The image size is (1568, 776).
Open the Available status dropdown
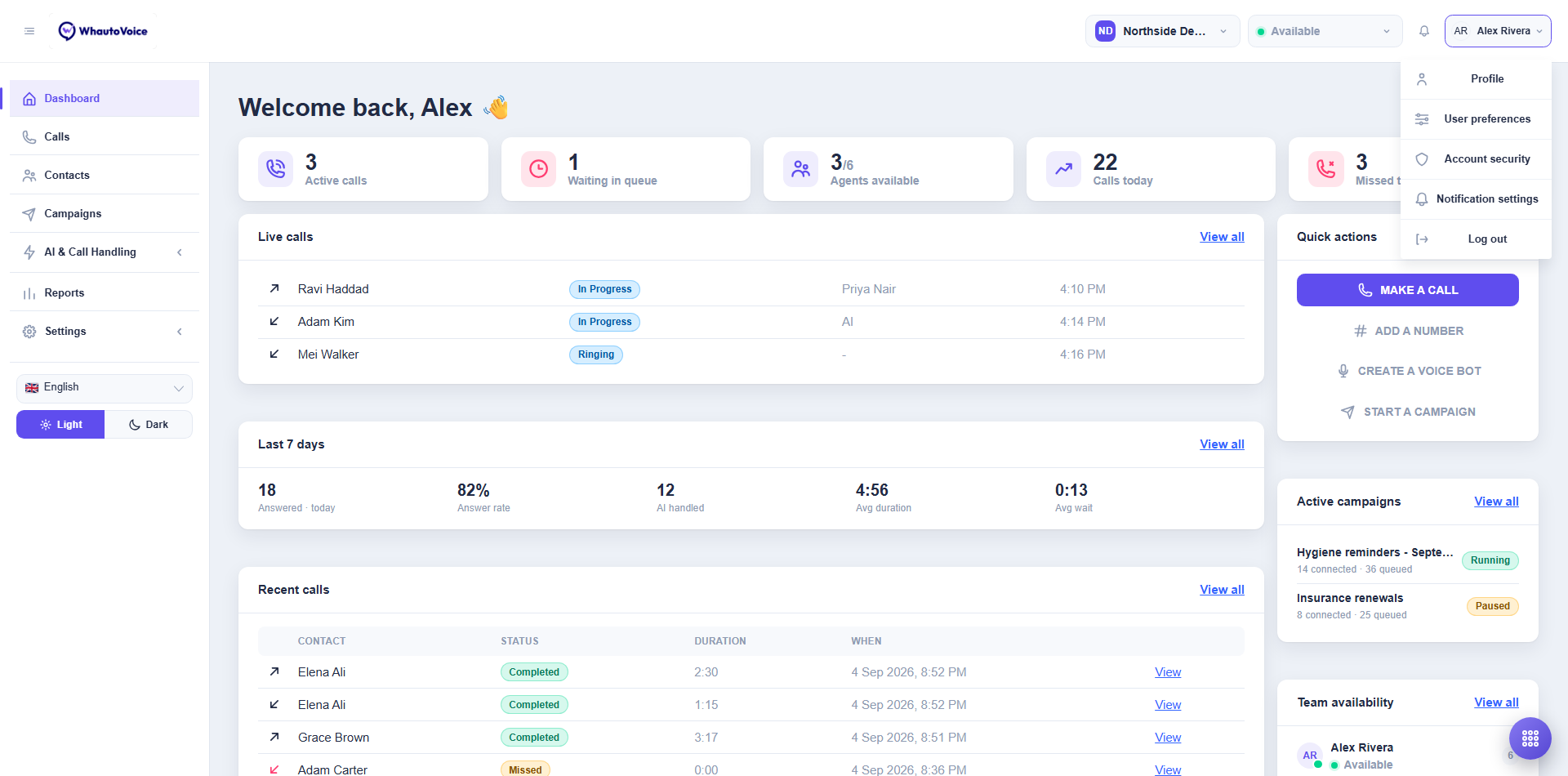[1325, 31]
